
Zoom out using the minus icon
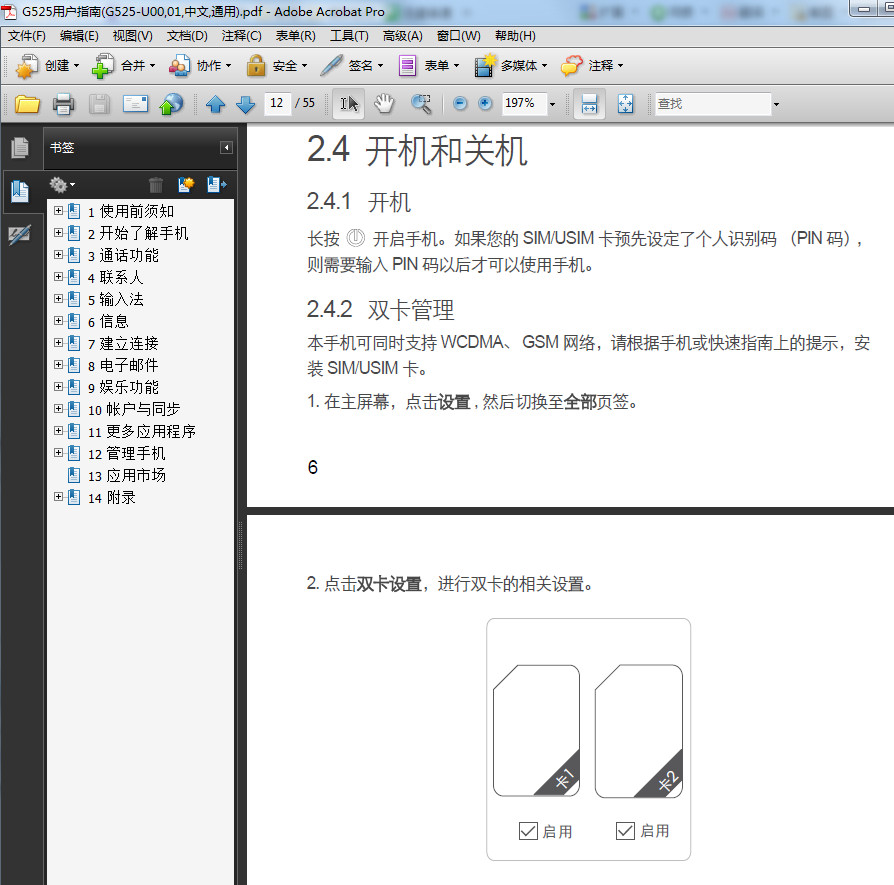coord(459,103)
